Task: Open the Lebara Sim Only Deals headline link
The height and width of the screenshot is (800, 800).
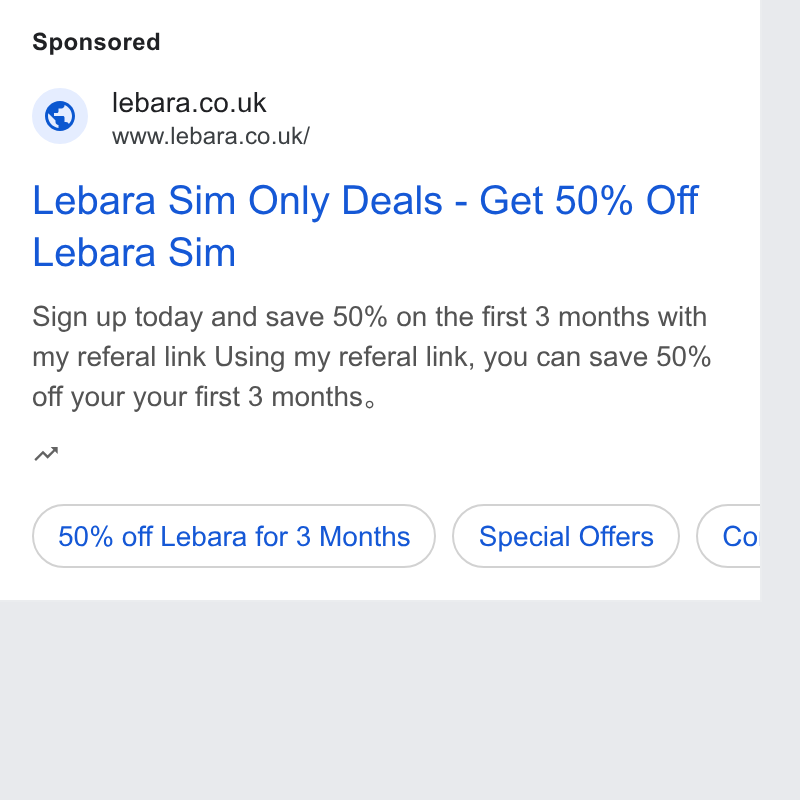Action: coord(365,226)
